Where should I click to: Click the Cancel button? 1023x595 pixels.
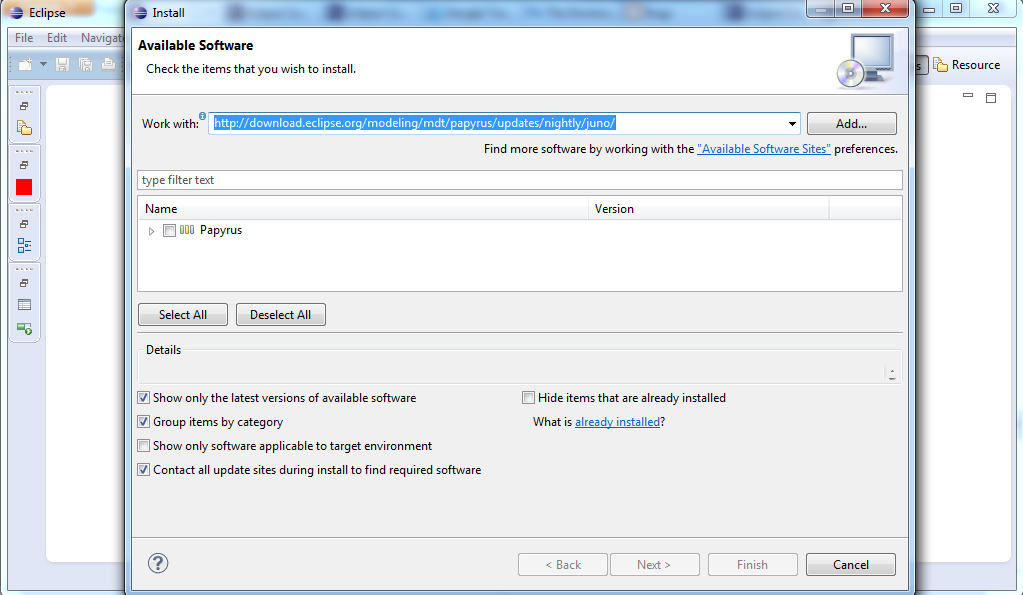tap(851, 564)
